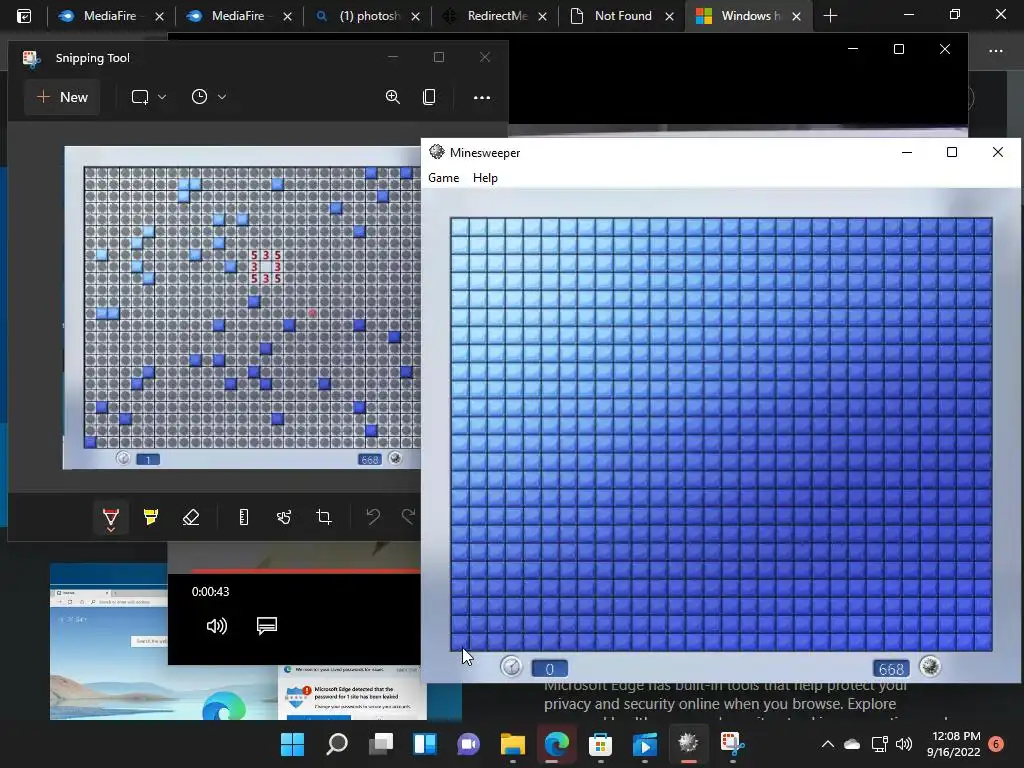Click the bottom-right tile of Minesweeper grid
1024x768 pixels.
pyautogui.click(x=983, y=642)
